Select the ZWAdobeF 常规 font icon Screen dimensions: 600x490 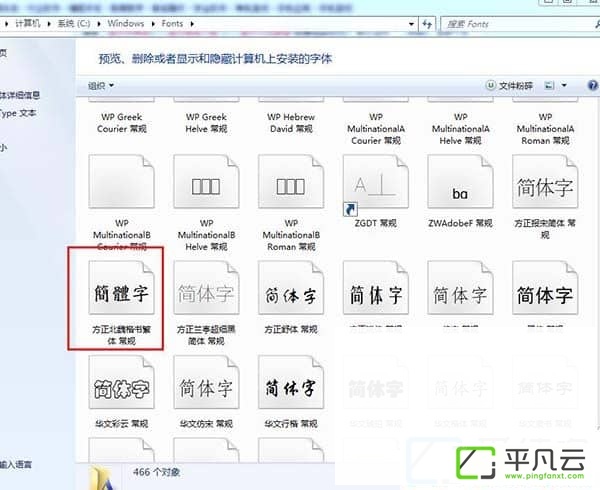[x=460, y=181]
